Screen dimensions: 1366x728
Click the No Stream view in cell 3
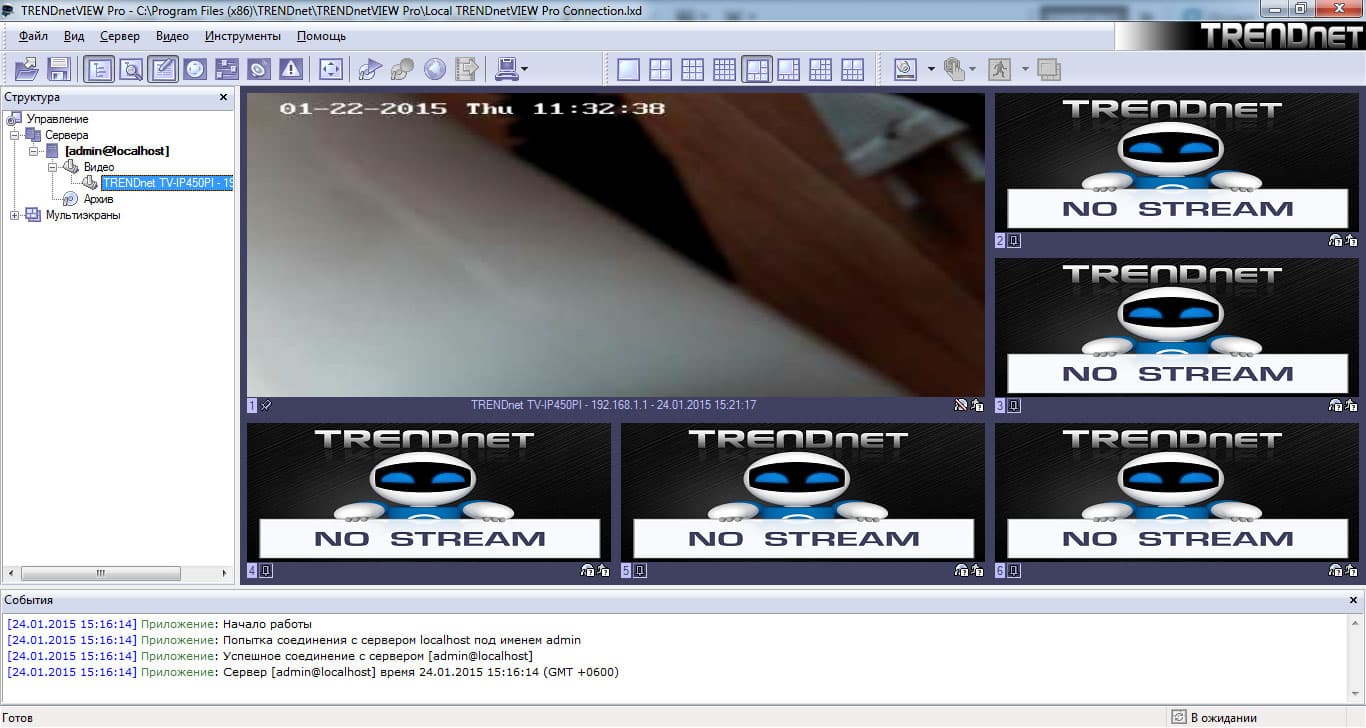(x=1177, y=328)
